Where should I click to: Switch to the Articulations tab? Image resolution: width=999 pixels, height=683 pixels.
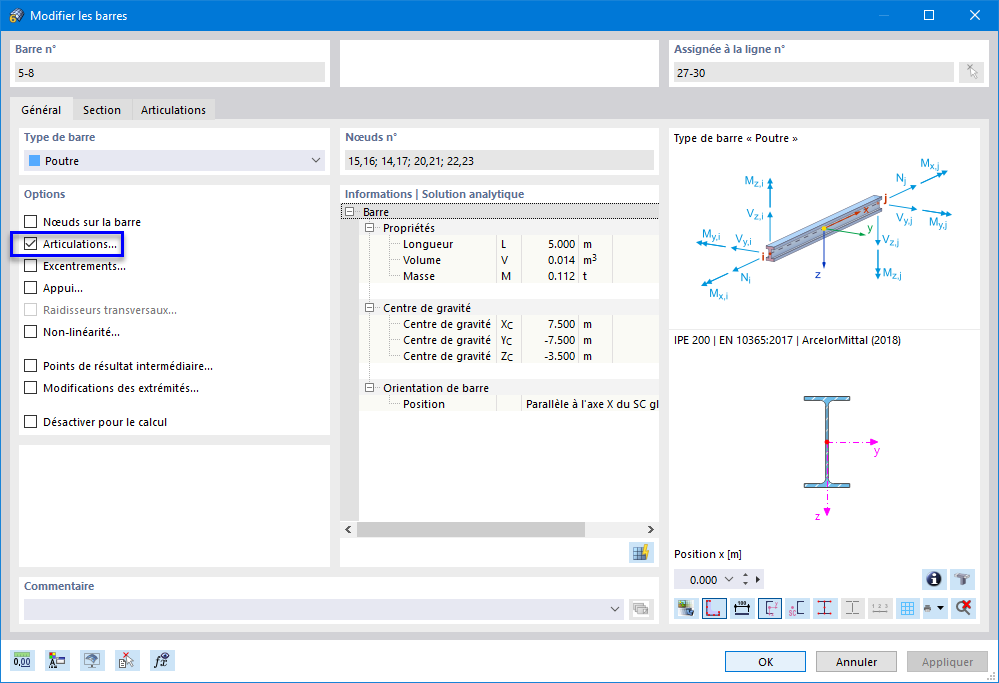pyautogui.click(x=173, y=110)
